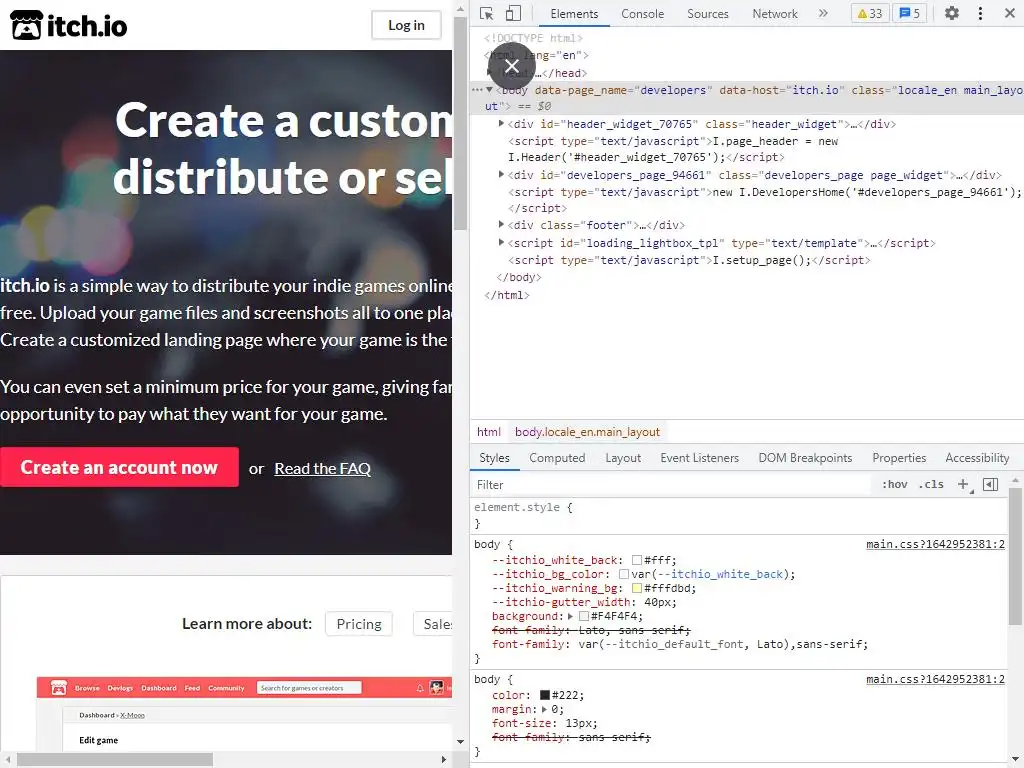Expand the margin property value triangle
Viewport: 1024px width, 768px height.
544,709
